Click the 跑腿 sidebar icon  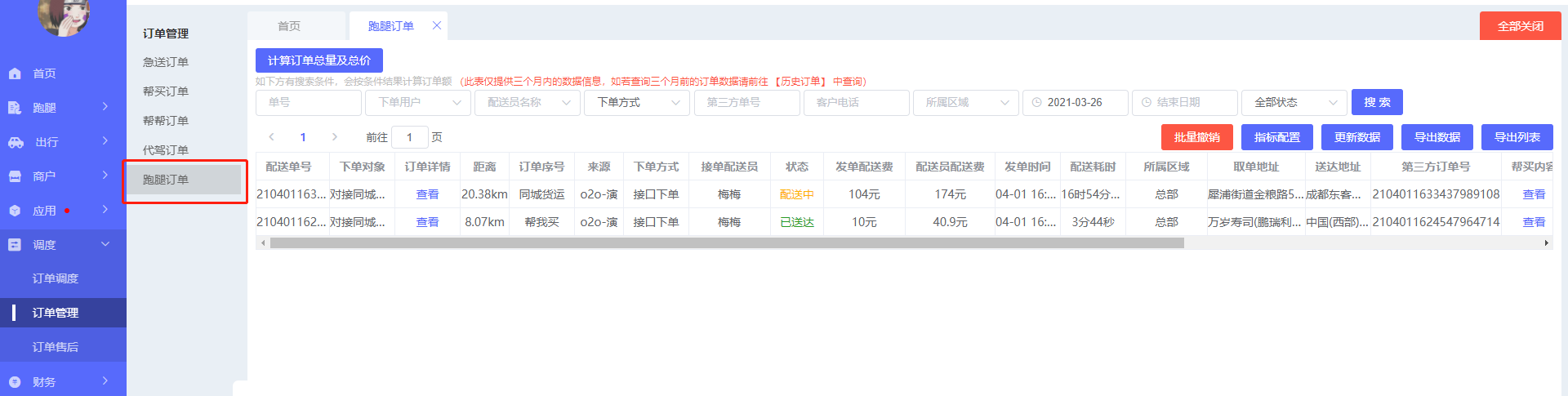coord(15,108)
